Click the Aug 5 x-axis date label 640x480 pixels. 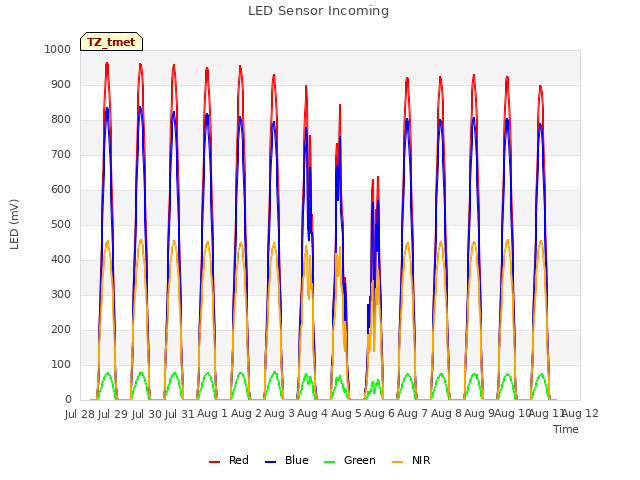tap(346, 414)
